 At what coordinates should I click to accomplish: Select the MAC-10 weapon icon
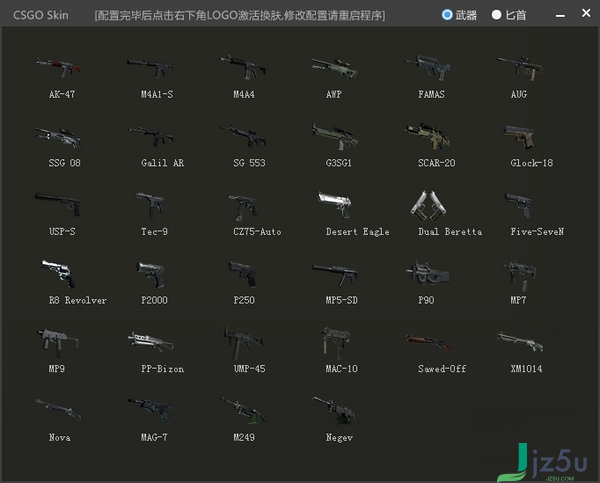(x=335, y=342)
